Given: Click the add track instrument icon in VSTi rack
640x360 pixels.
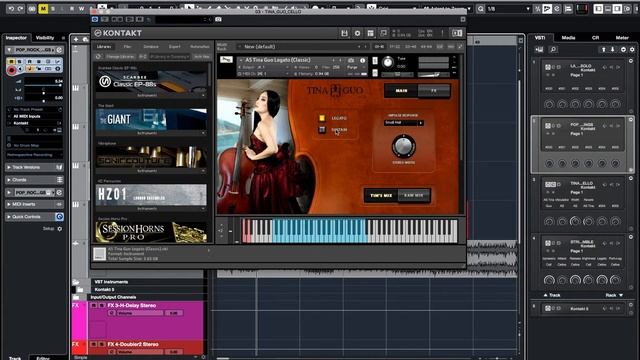Looking at the screenshot, I should [x=539, y=49].
